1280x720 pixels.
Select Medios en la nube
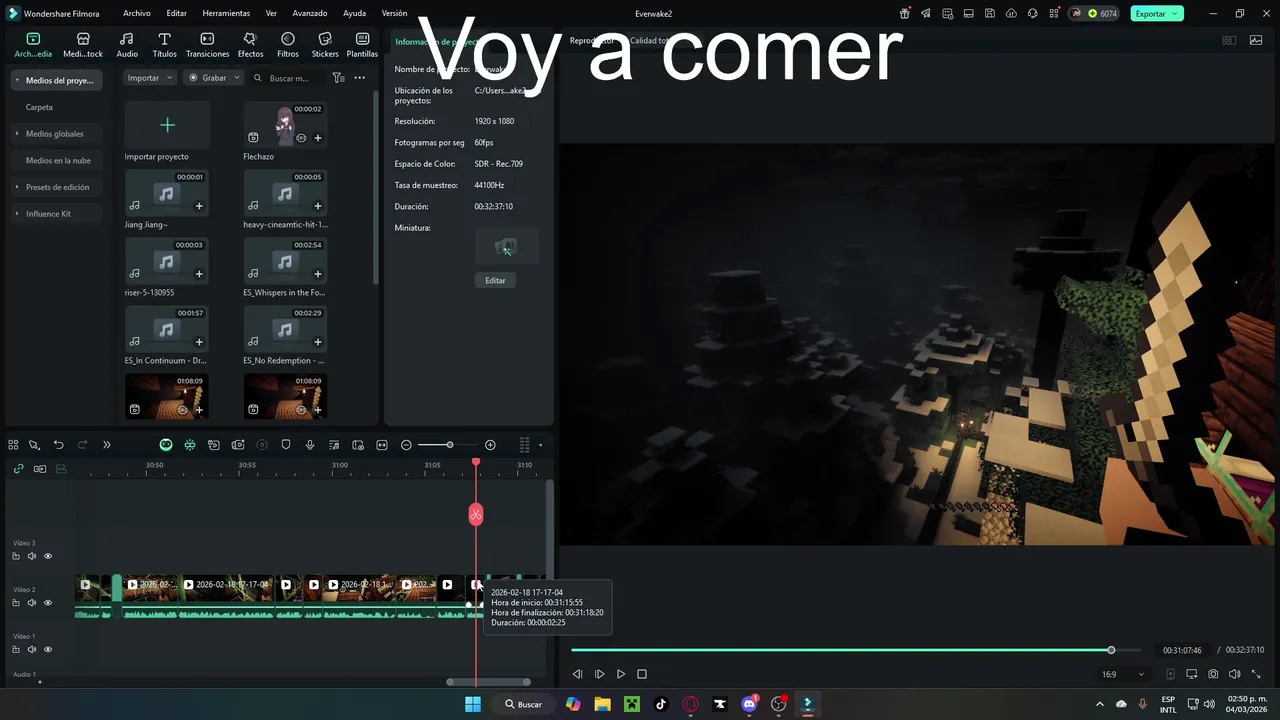pyautogui.click(x=58, y=160)
